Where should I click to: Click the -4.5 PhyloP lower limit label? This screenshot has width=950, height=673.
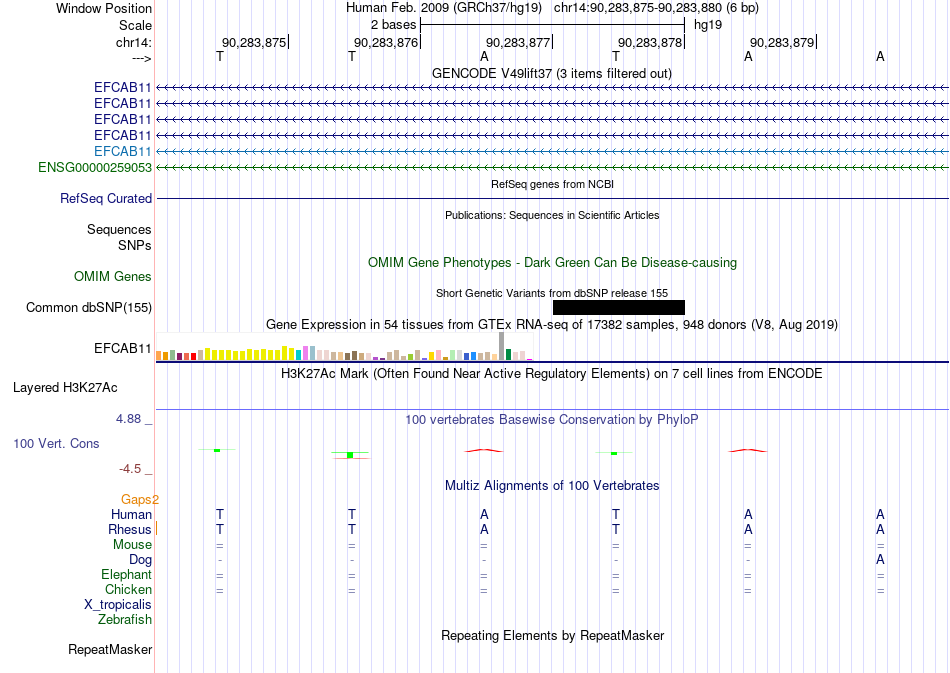pos(130,469)
